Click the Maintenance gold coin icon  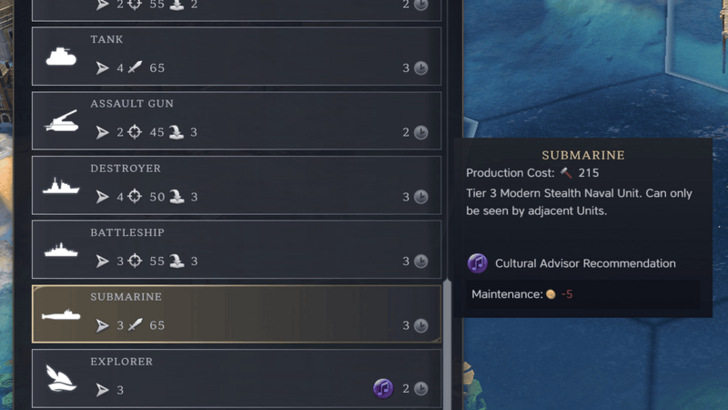click(x=551, y=294)
